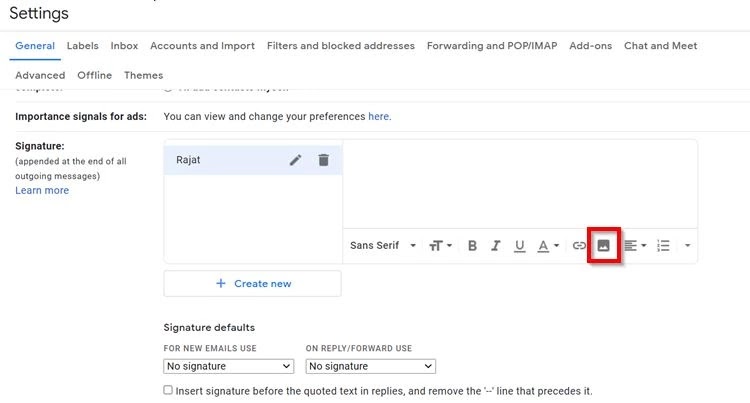Click the insert image icon
This screenshot has height=403, width=750.
tap(604, 246)
